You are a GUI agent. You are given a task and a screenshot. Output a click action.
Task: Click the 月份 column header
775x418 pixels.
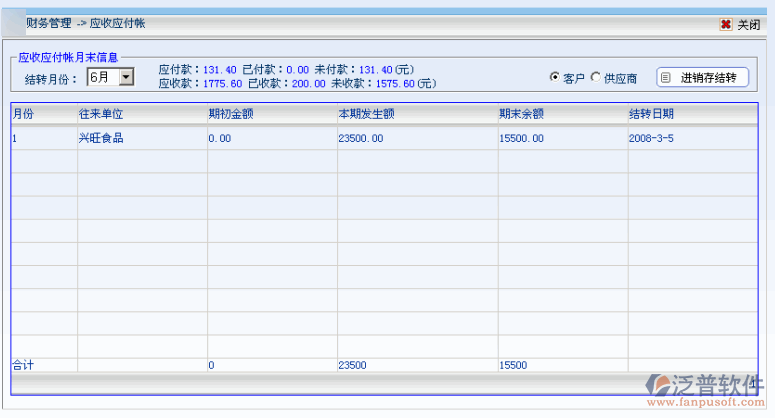coord(23,114)
